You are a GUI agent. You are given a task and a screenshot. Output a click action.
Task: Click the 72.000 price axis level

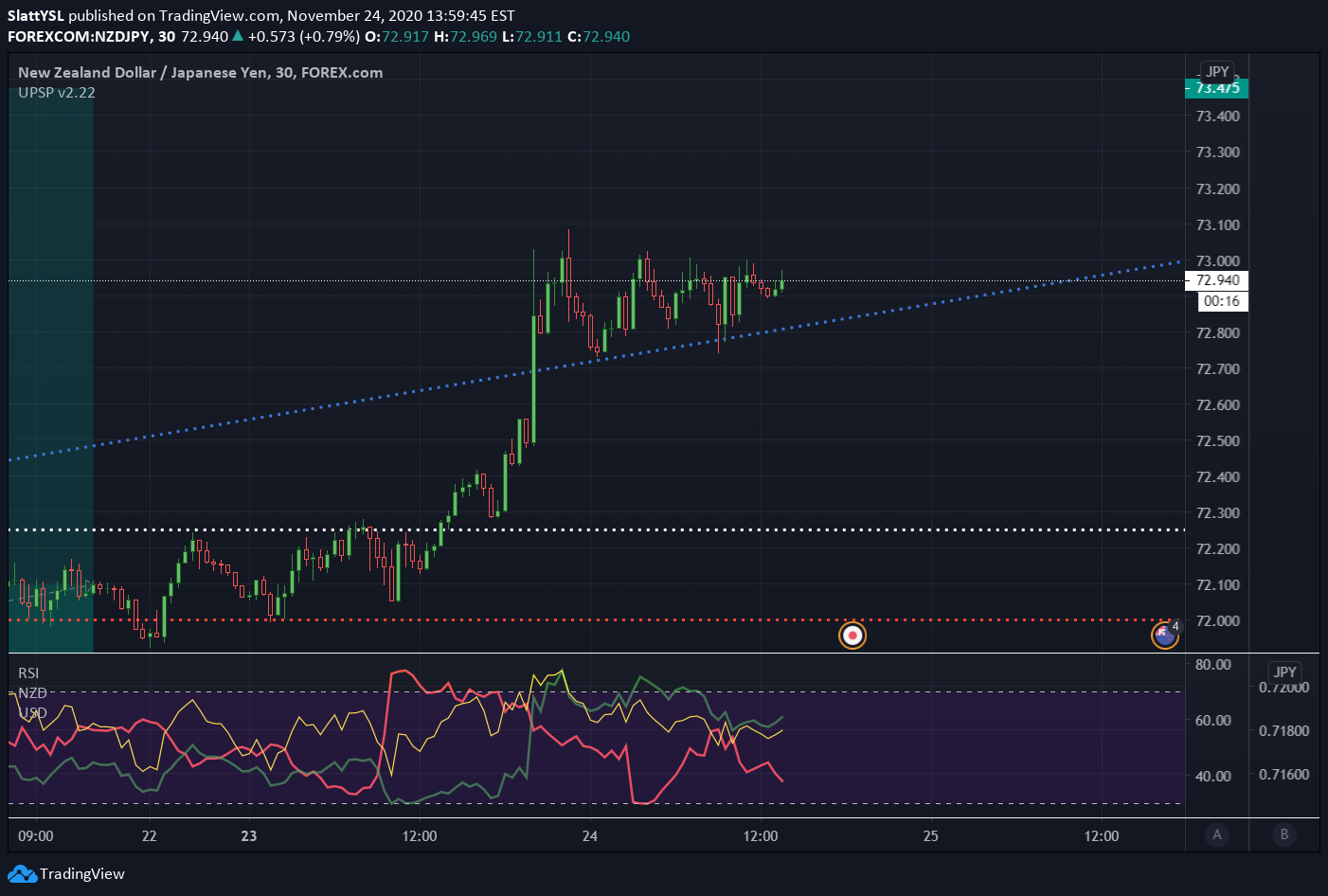1217,620
